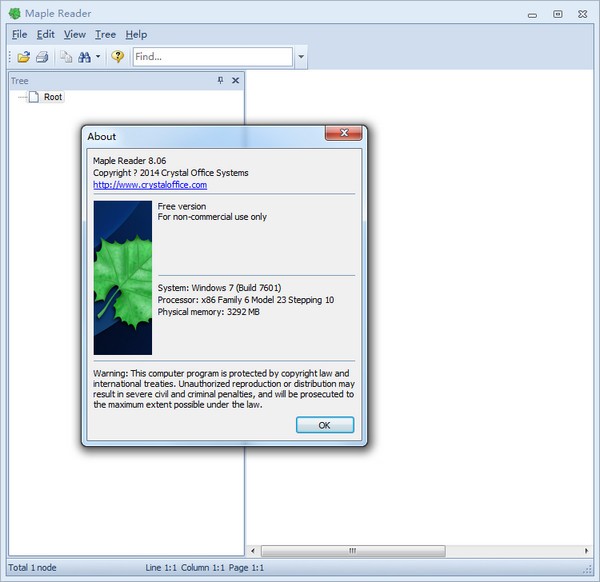Click OK in the About dialog
The height and width of the screenshot is (582, 600).
pyautogui.click(x=325, y=425)
